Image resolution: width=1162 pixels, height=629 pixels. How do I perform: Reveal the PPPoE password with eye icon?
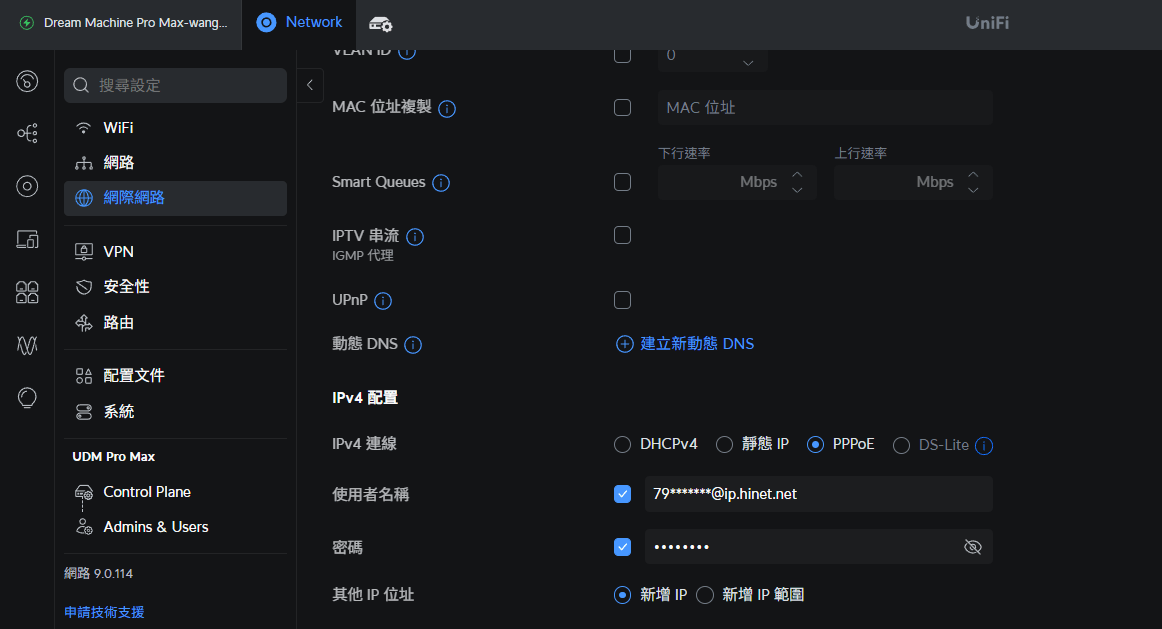tap(972, 547)
